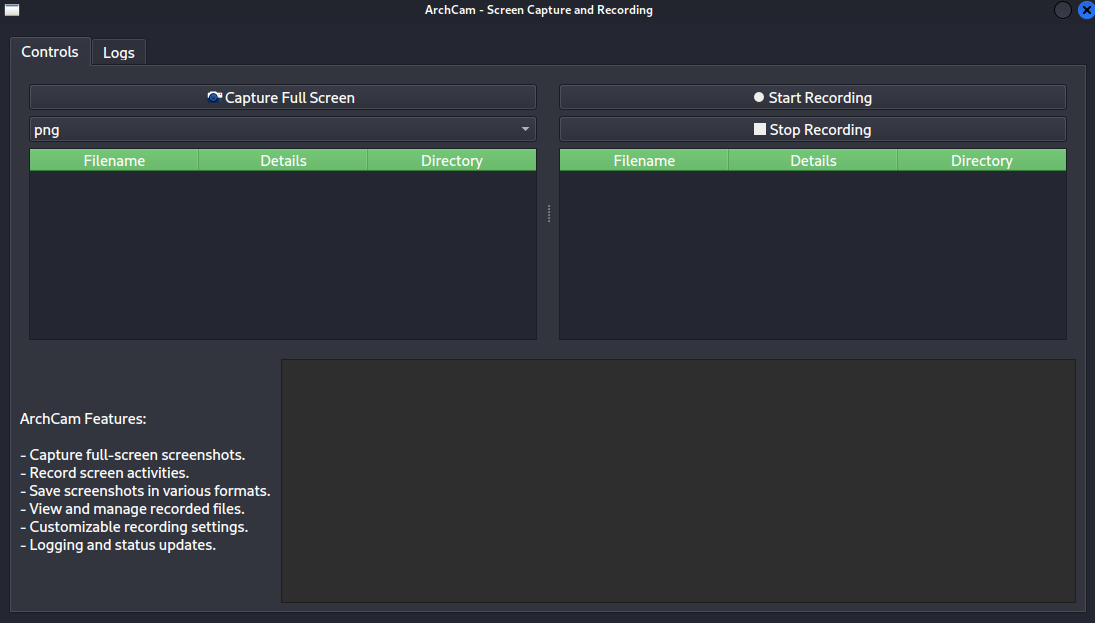Click the splitter handle between the two file panels
Screen dimensions: 1095x623
[548, 214]
